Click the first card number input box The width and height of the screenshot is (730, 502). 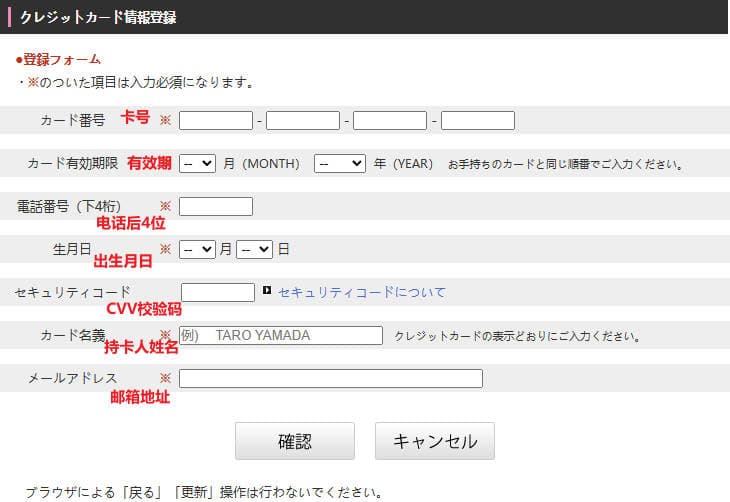point(216,121)
